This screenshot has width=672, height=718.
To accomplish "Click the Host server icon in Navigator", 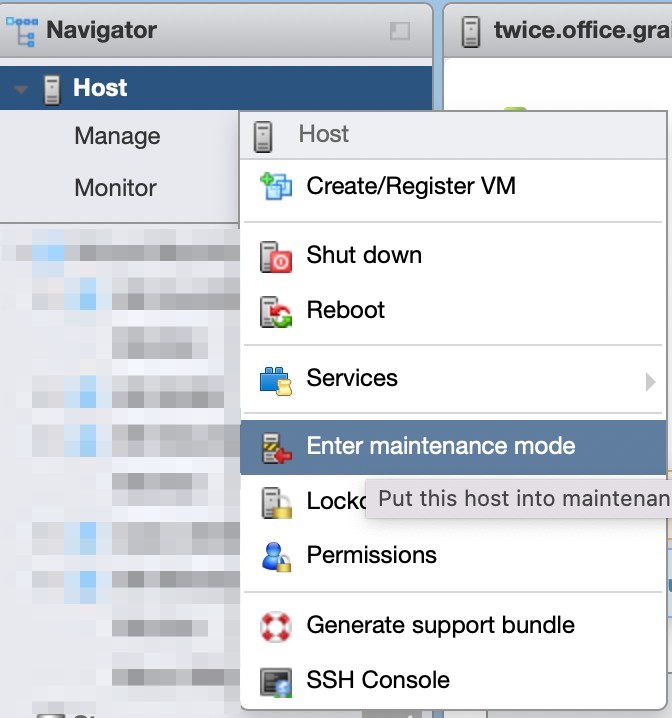I will [52, 90].
